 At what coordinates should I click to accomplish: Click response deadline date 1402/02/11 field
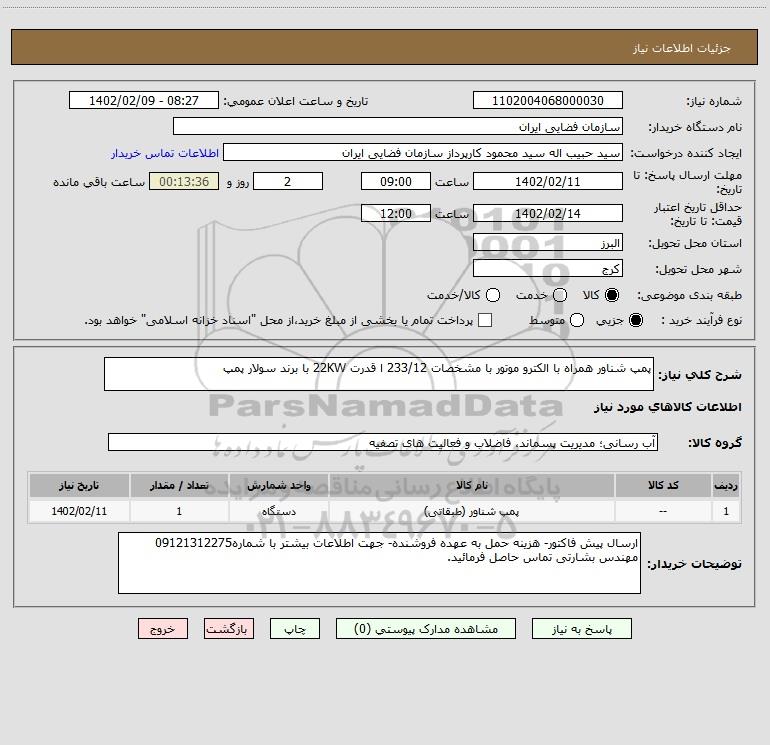(x=548, y=181)
